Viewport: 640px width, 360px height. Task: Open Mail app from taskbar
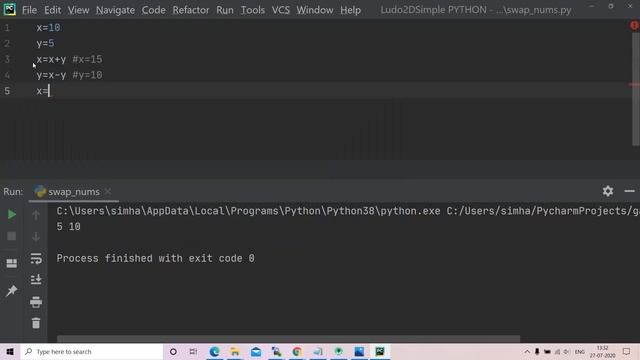pyautogui.click(x=256, y=351)
